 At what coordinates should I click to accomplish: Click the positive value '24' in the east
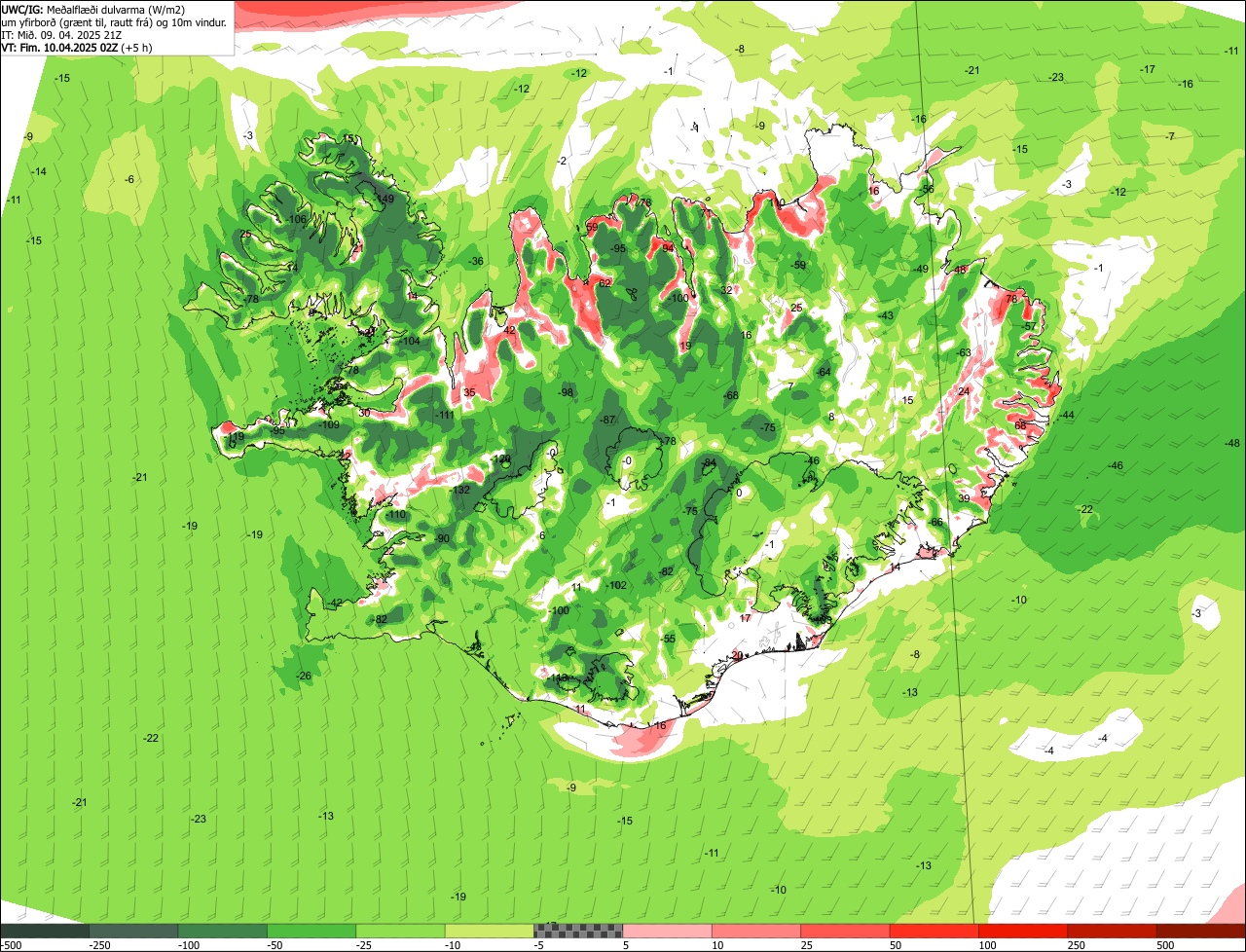[x=964, y=391]
